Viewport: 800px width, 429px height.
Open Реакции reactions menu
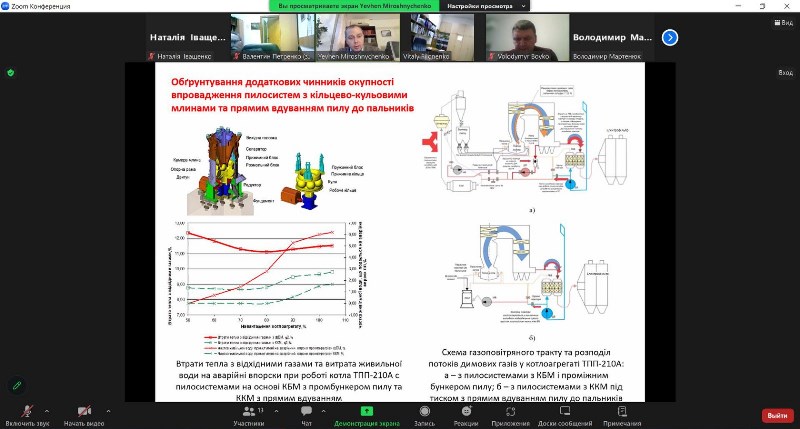[466, 416]
